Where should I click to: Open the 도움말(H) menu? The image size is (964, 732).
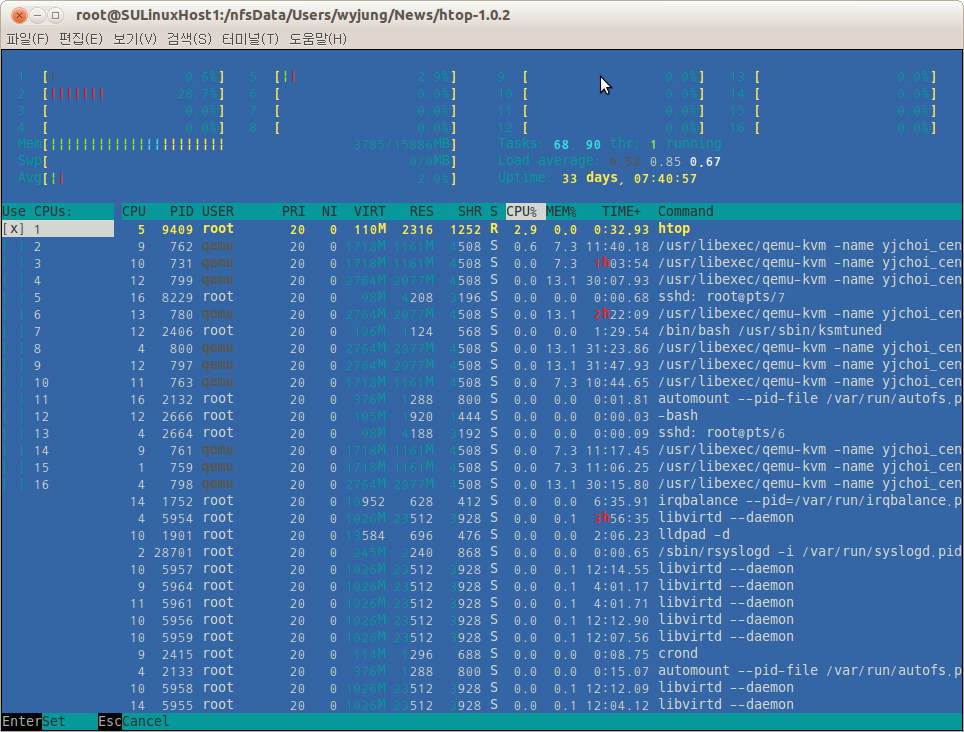[318, 39]
